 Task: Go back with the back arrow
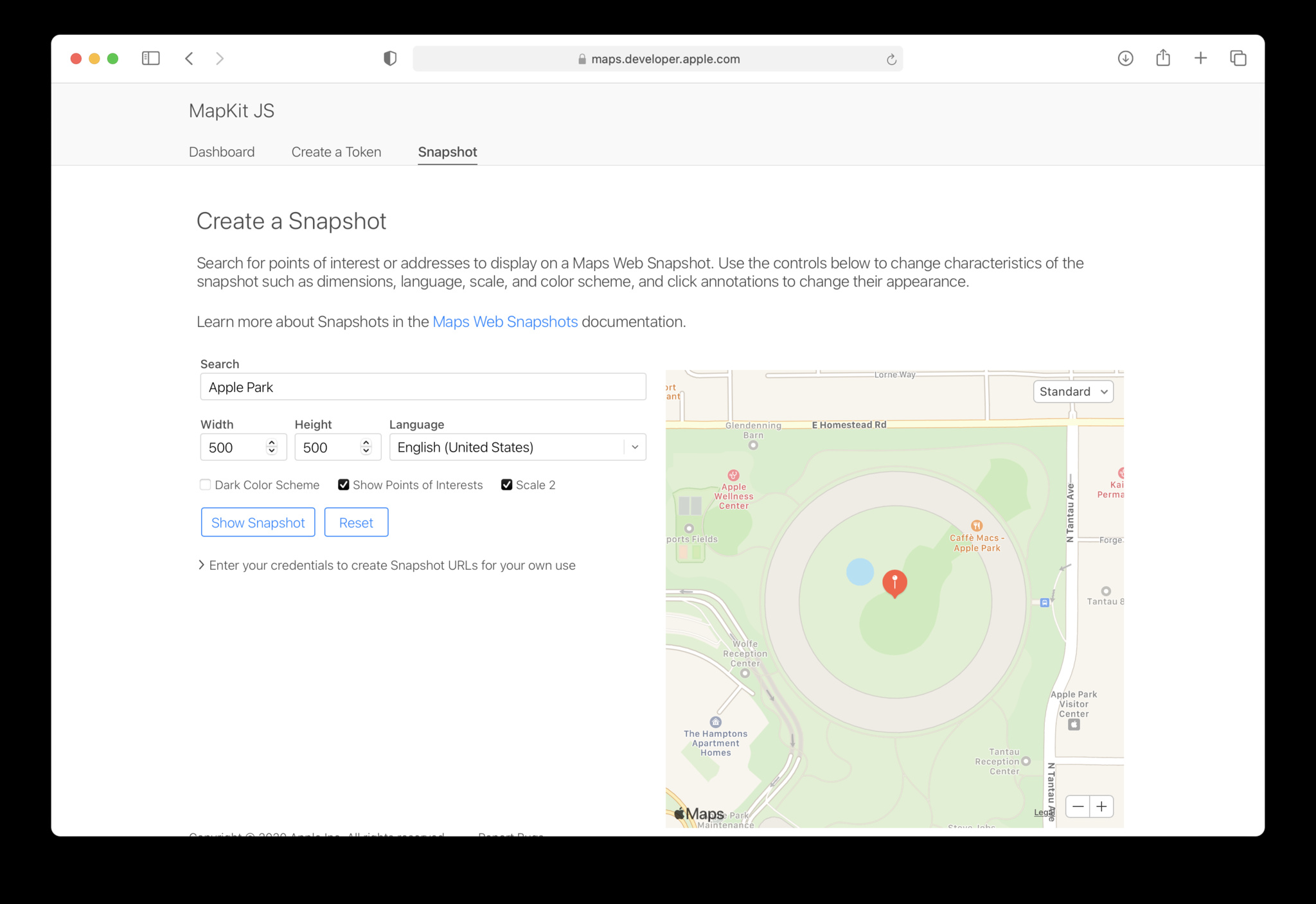click(x=189, y=58)
